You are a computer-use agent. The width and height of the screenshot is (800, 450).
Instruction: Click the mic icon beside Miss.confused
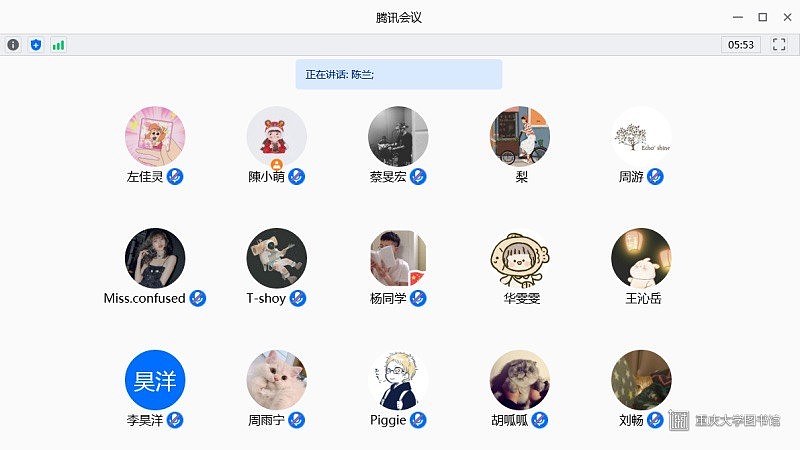click(x=197, y=298)
